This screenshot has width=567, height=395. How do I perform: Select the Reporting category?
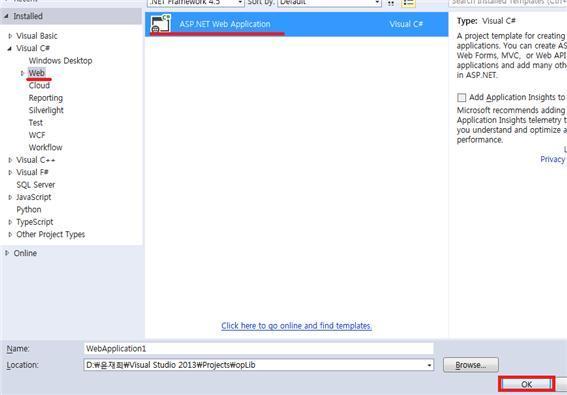click(x=46, y=98)
